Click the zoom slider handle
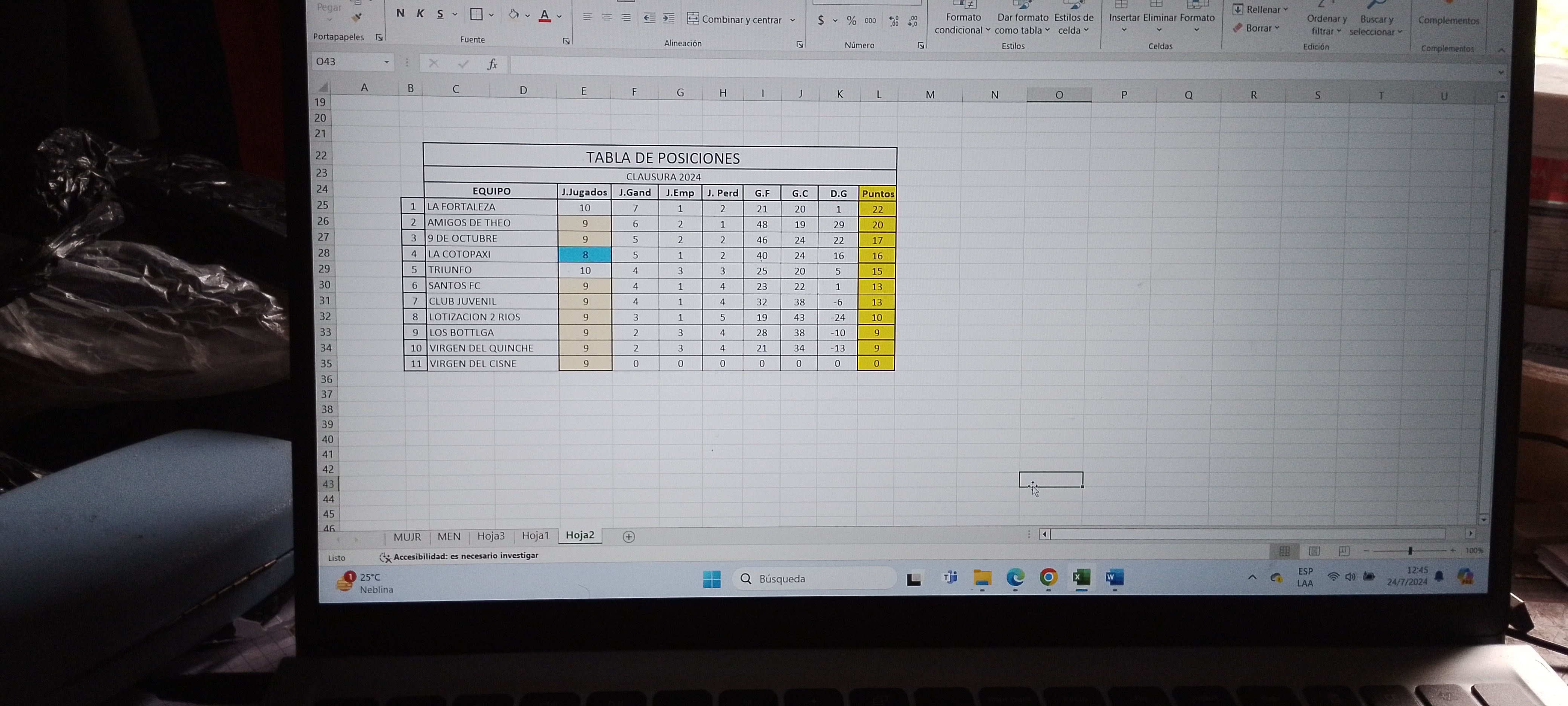 tap(1410, 551)
